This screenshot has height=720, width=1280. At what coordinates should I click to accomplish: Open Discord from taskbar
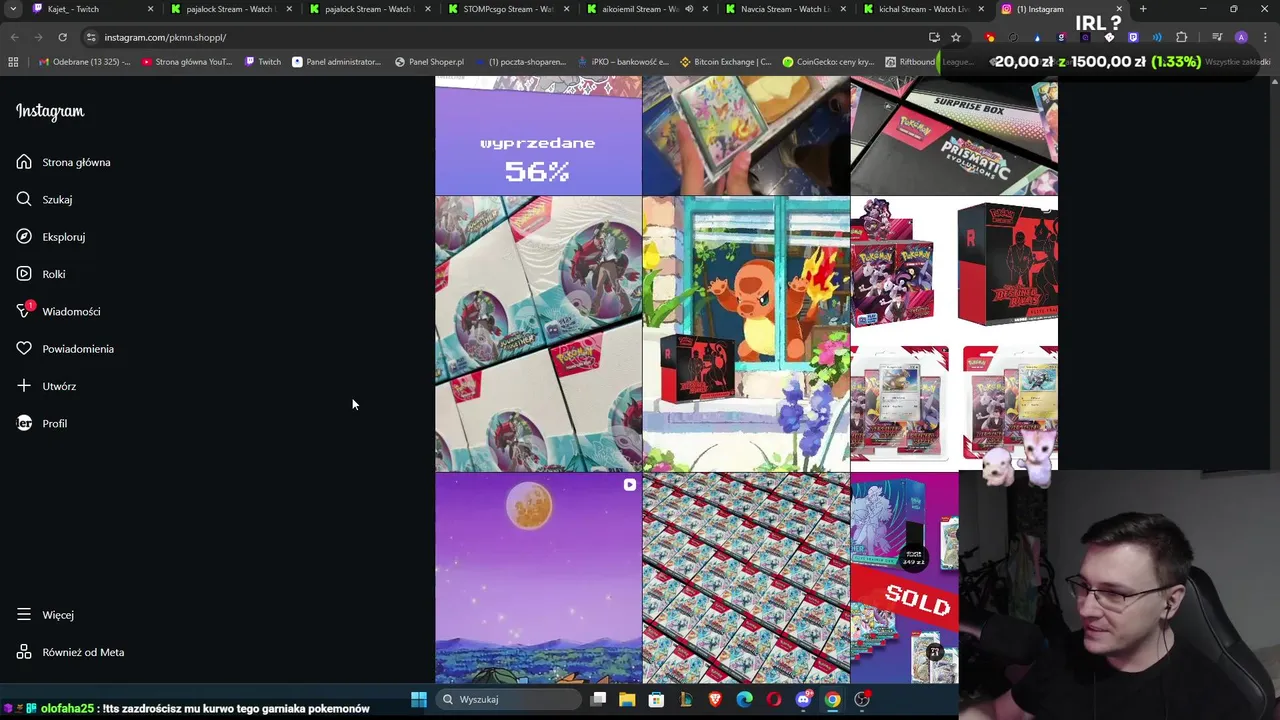click(x=803, y=699)
